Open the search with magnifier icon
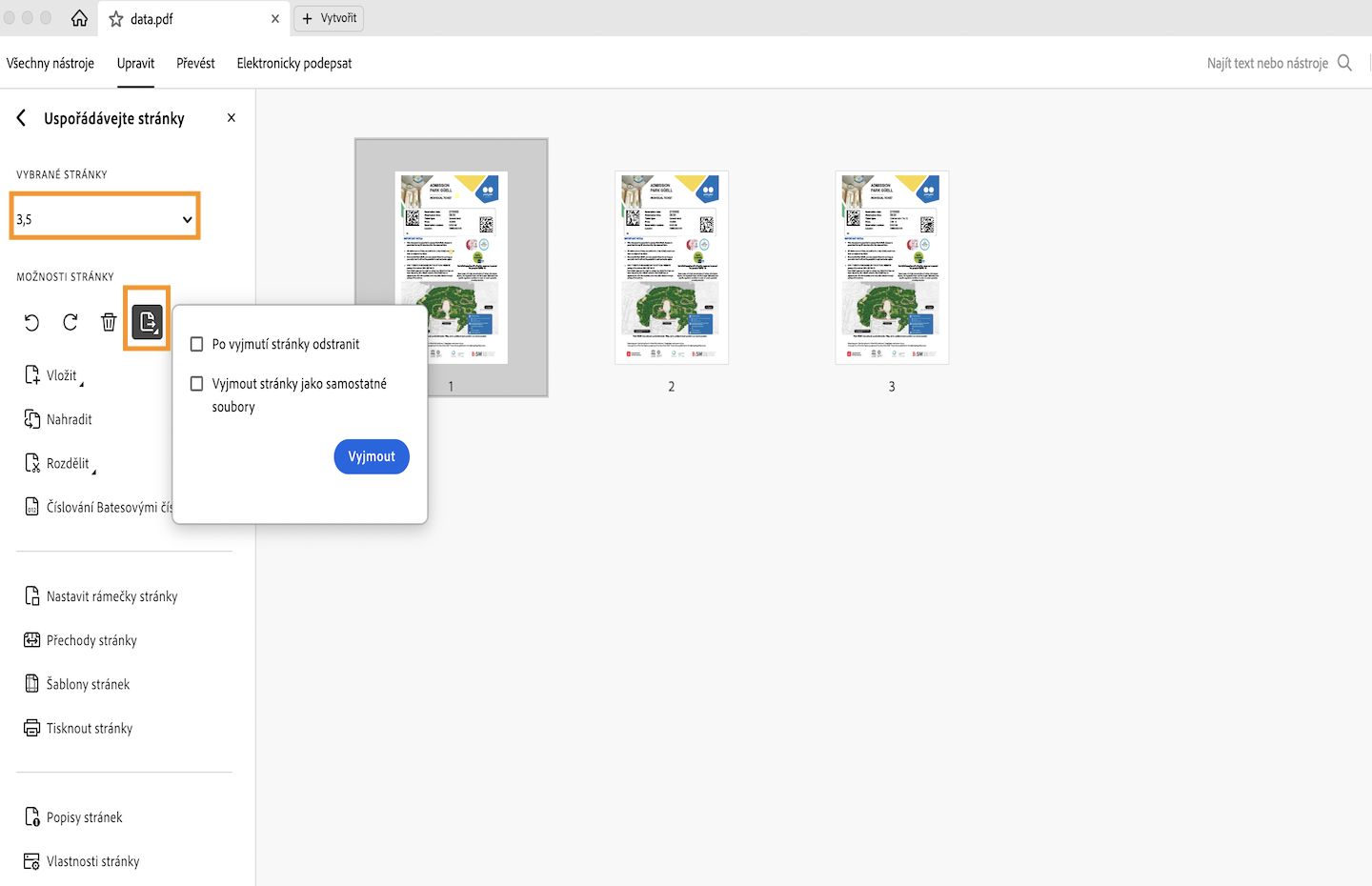 (1345, 63)
